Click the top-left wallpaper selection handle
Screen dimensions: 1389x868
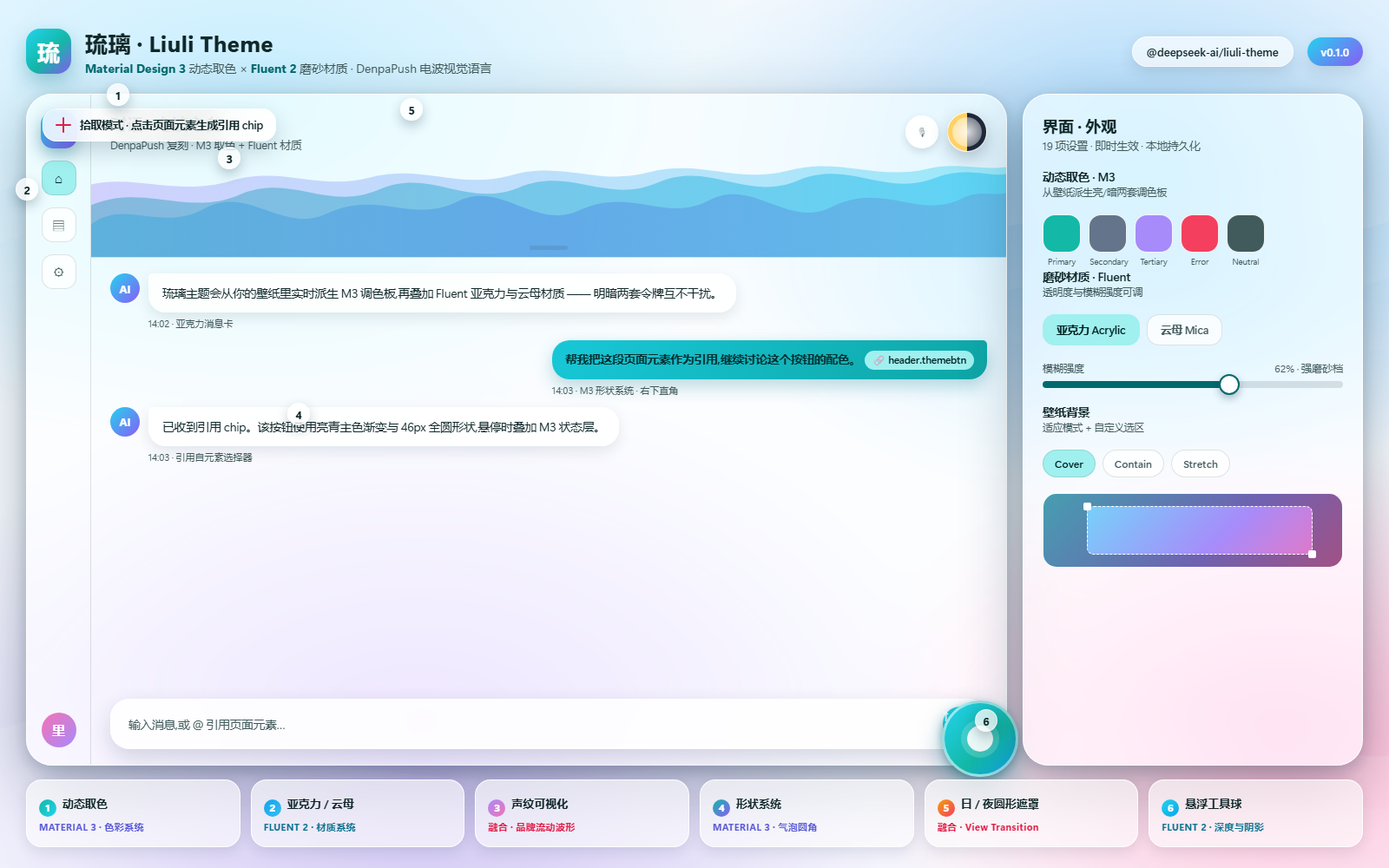1087,506
